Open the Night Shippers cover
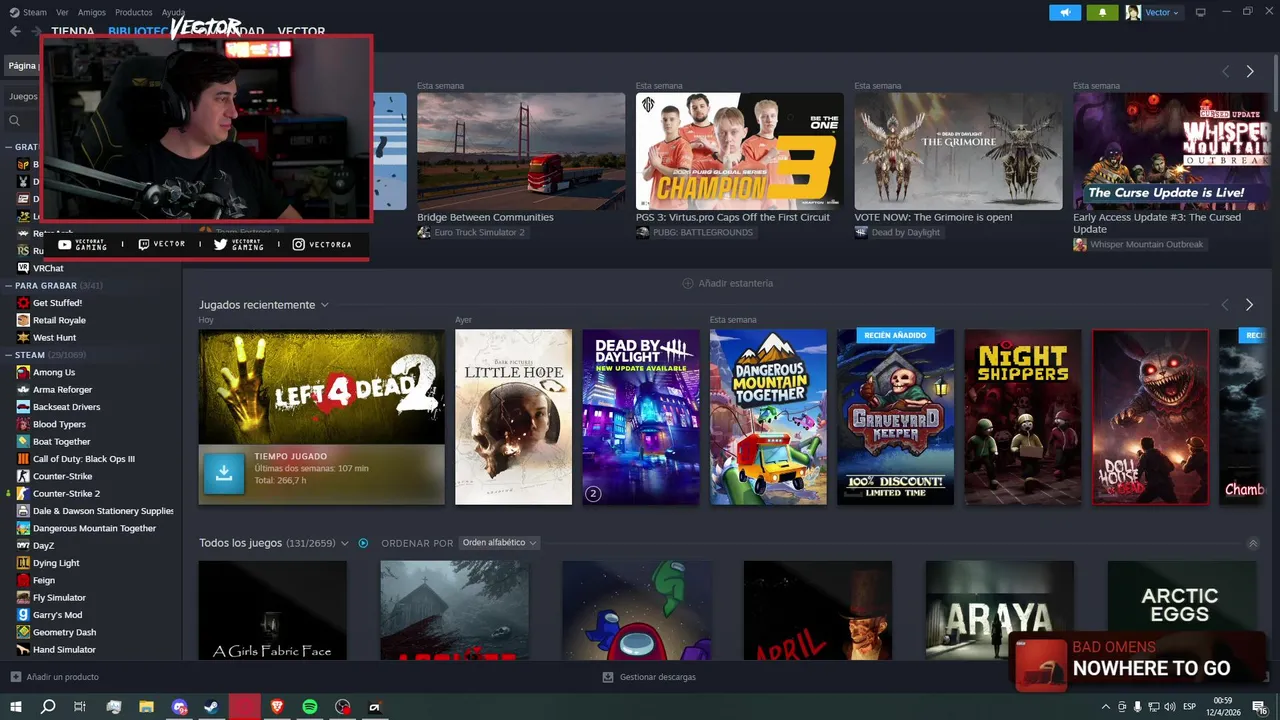 tap(1023, 417)
